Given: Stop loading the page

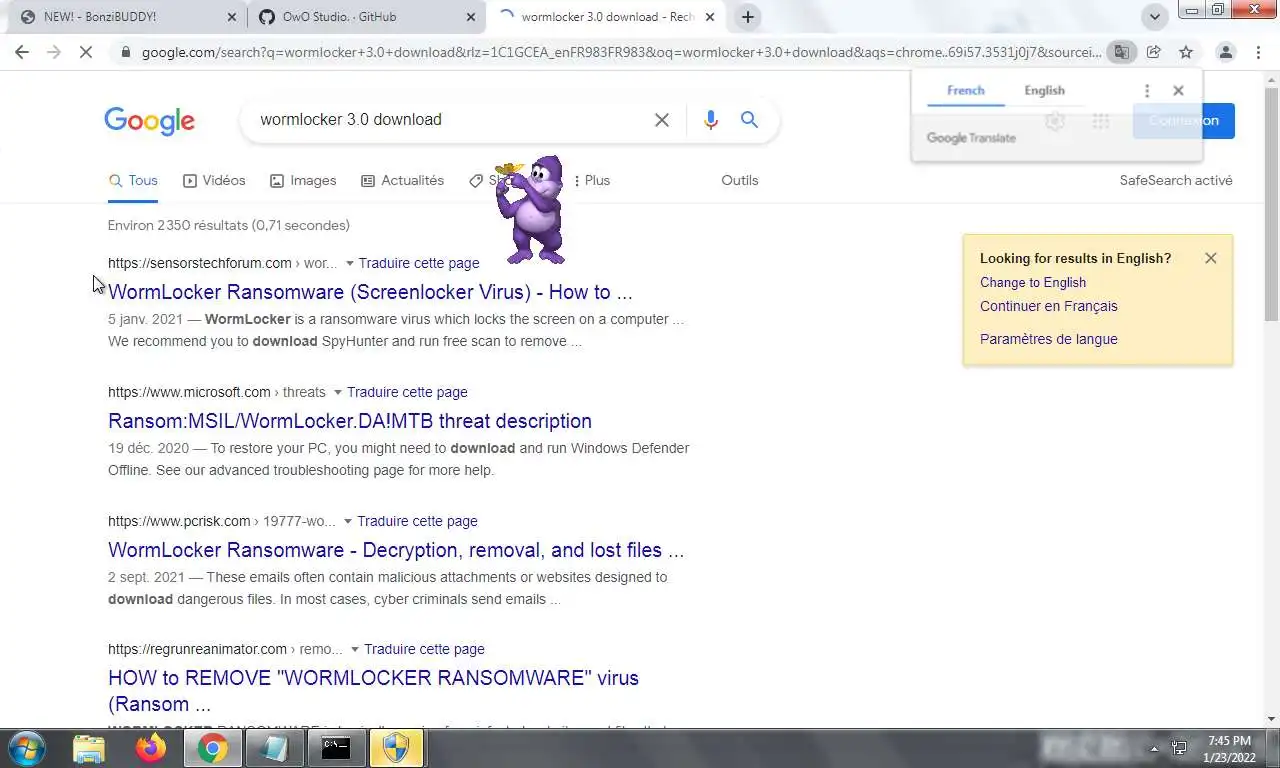Looking at the screenshot, I should point(86,52).
